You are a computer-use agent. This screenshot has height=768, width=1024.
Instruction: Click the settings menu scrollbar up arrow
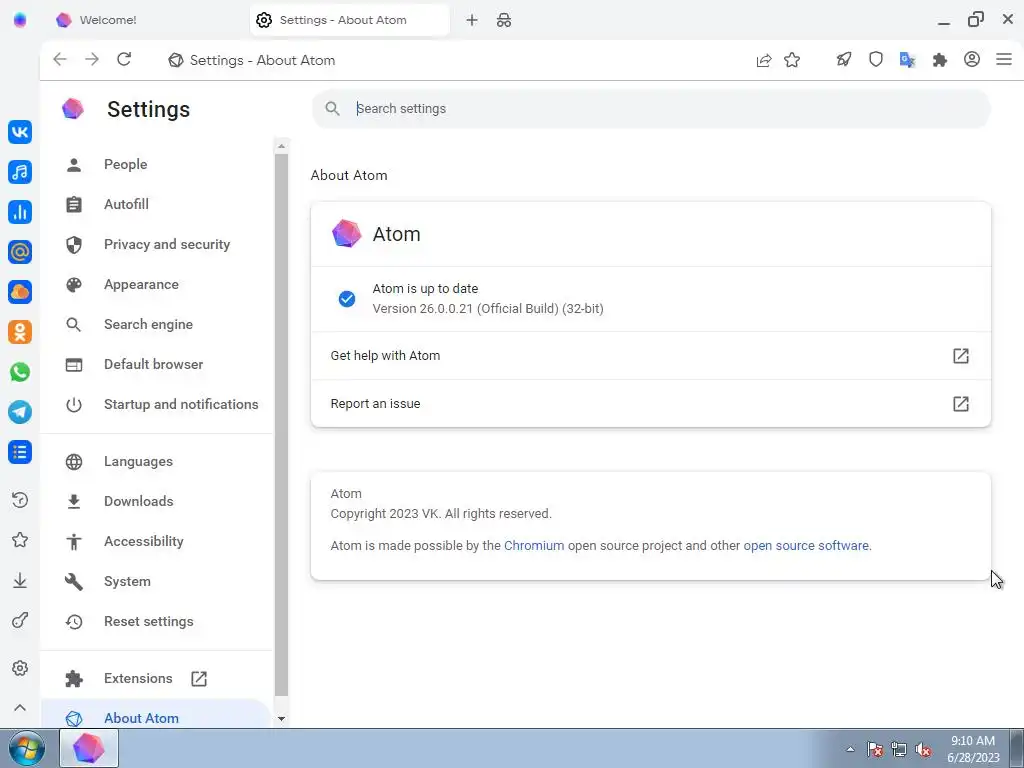pos(281,146)
